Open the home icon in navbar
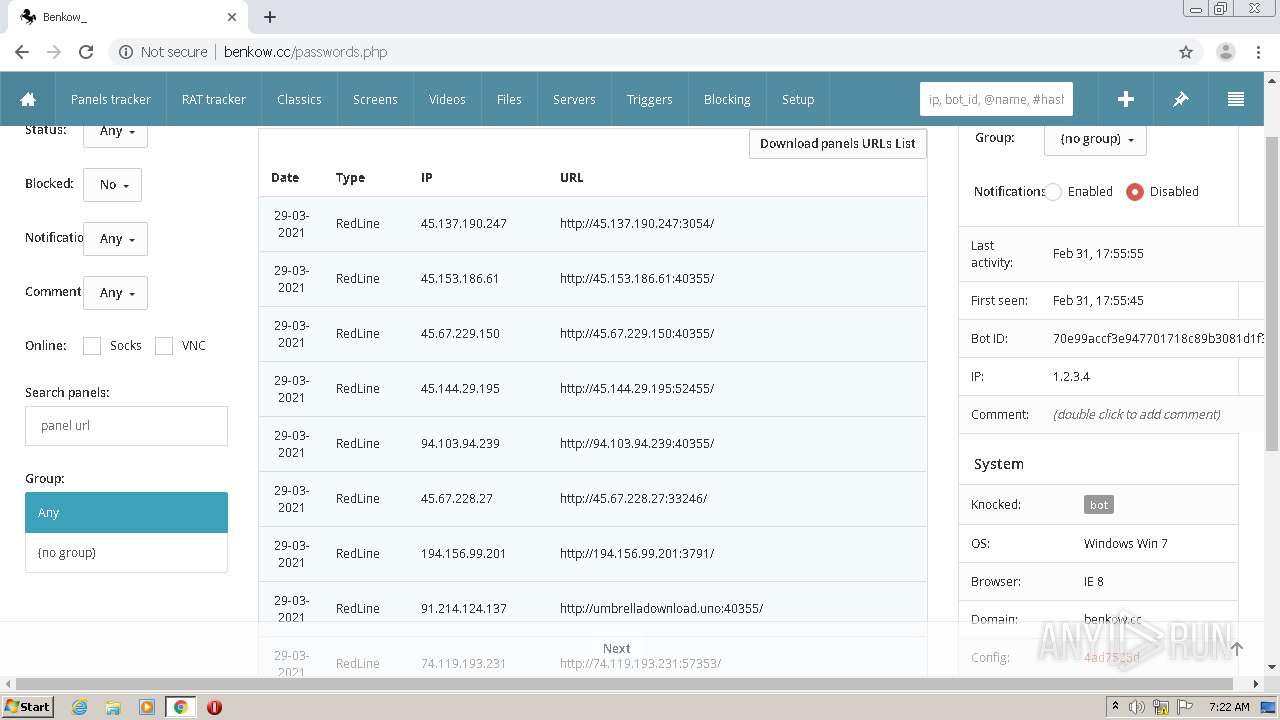 (28, 99)
